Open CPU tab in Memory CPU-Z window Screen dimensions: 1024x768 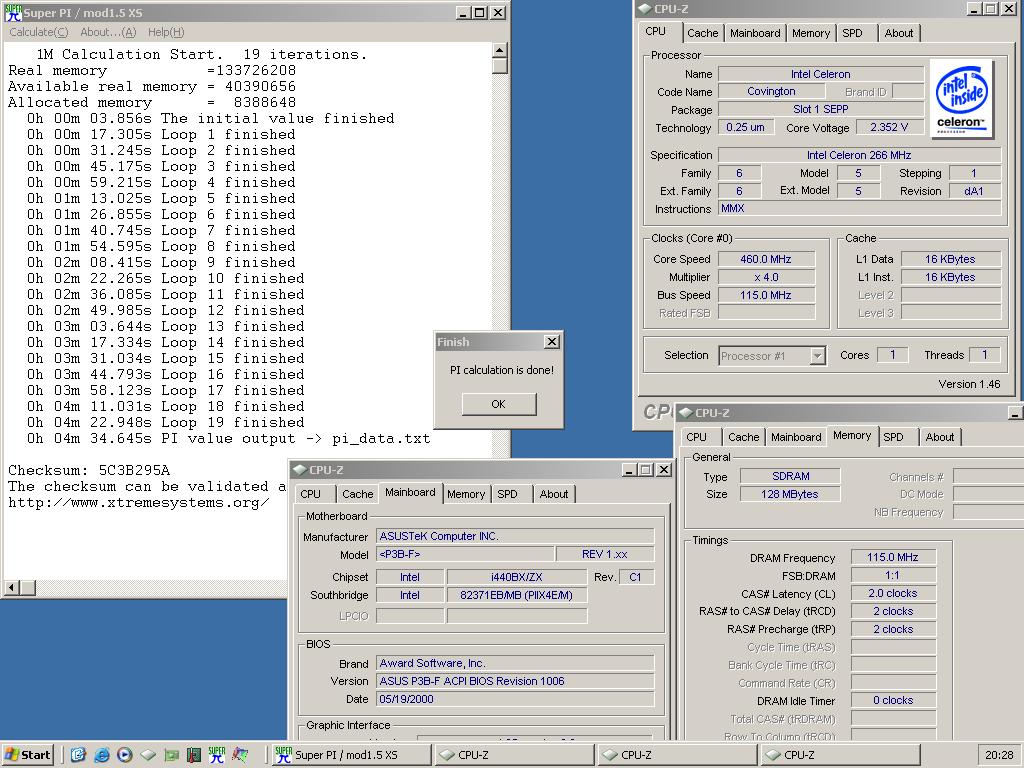(697, 438)
